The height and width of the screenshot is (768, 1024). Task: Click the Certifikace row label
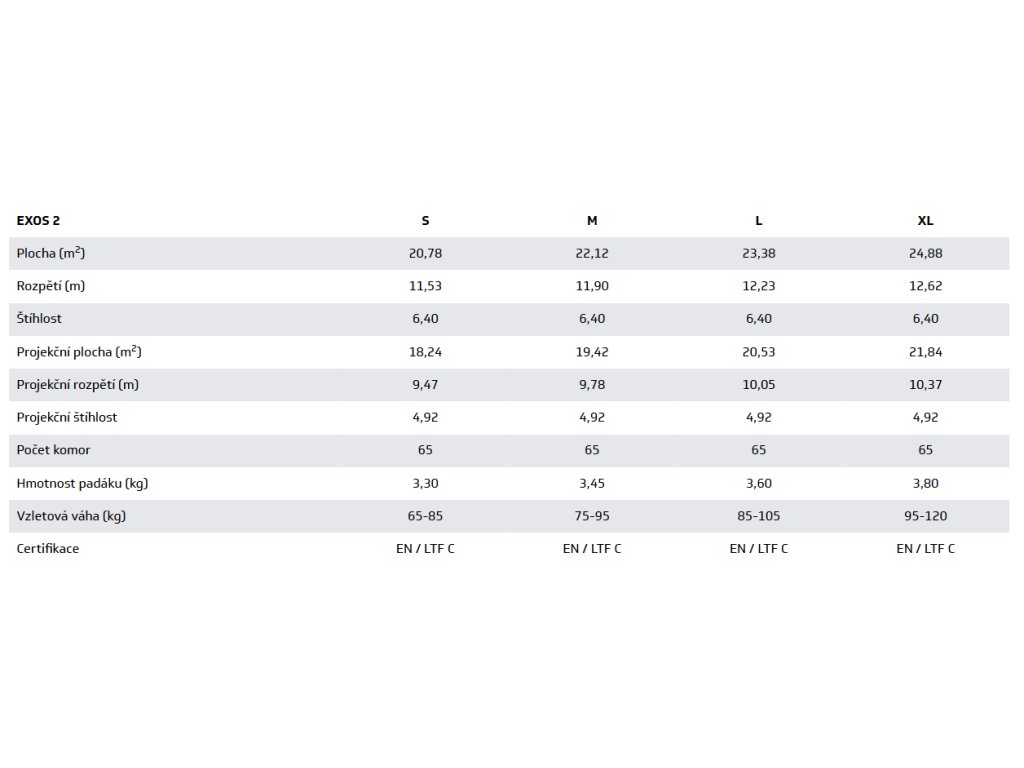click(x=48, y=549)
